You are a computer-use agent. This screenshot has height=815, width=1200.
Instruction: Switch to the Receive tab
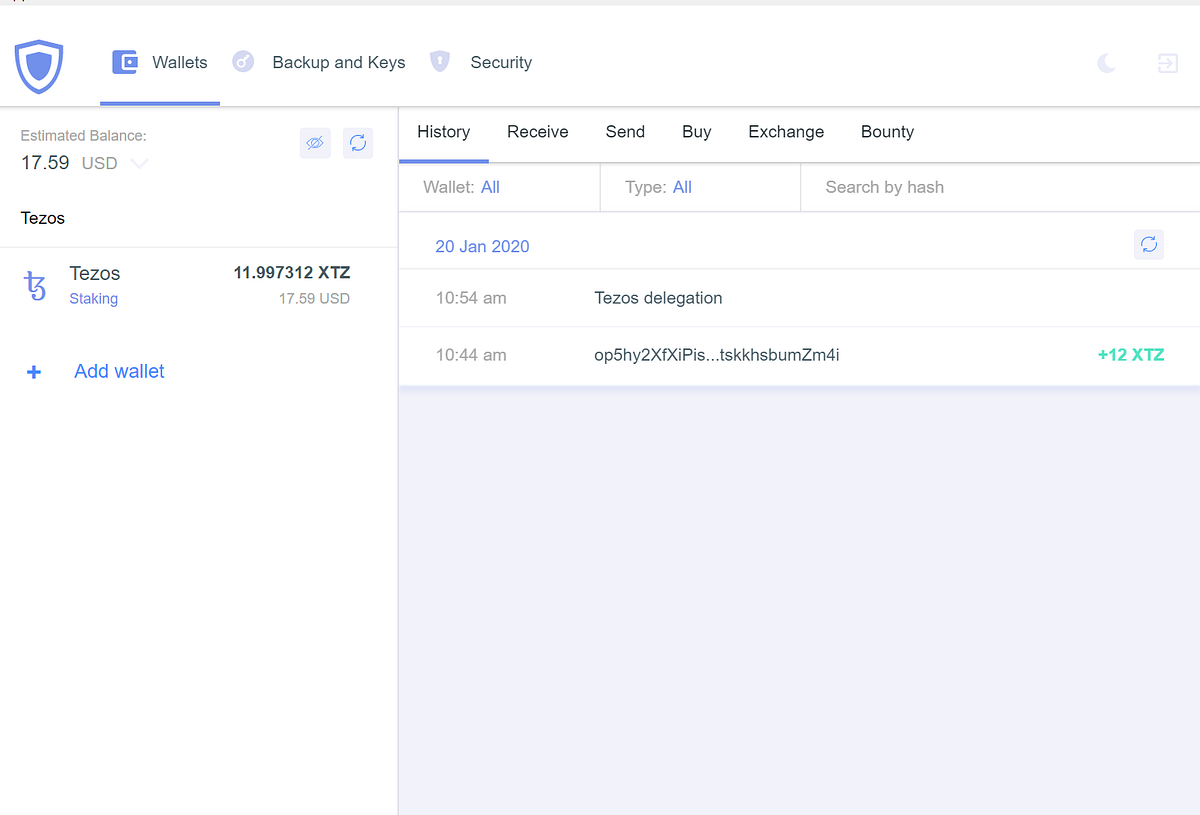coord(538,132)
